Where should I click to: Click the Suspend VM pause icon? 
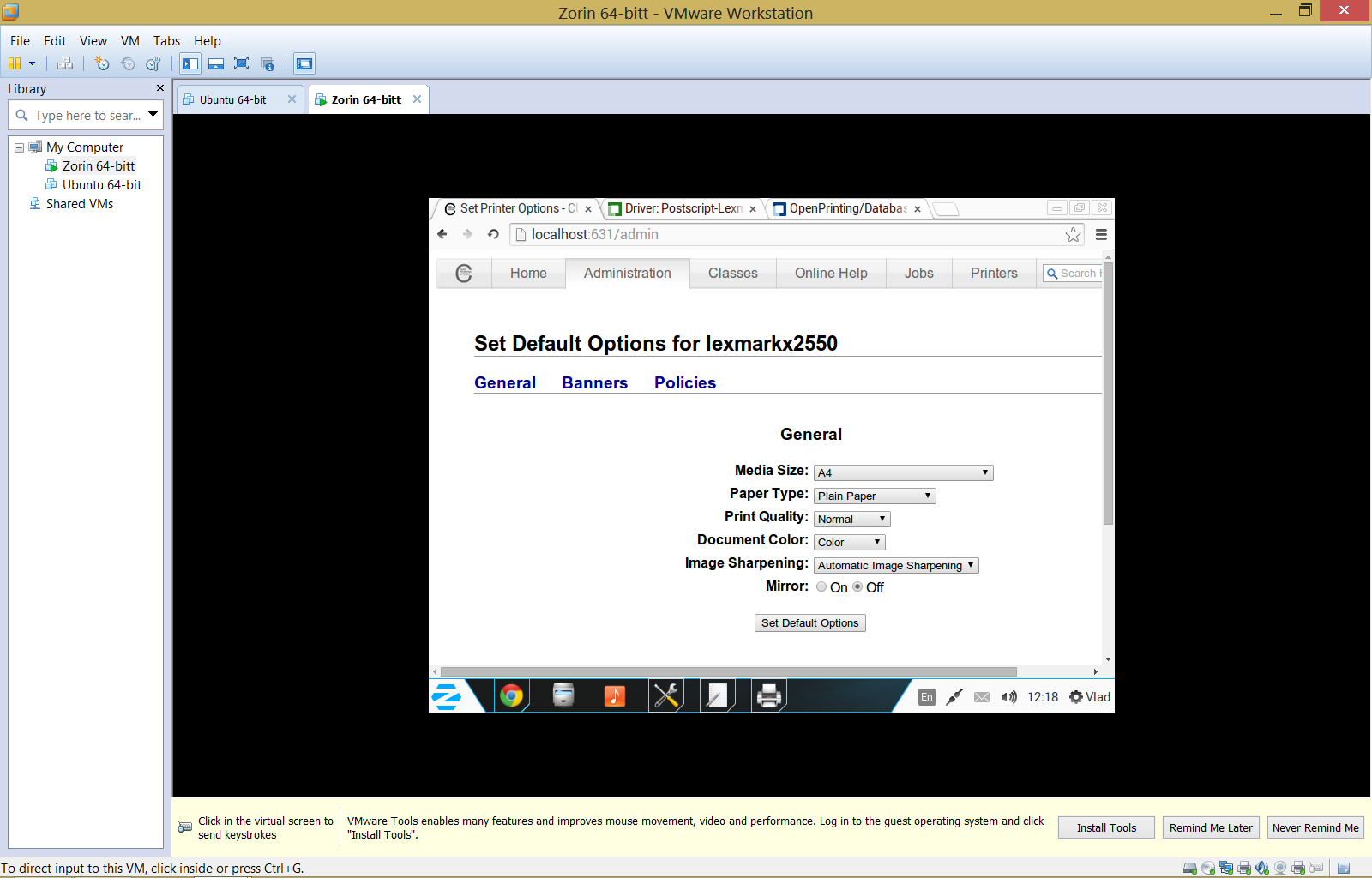click(x=15, y=63)
